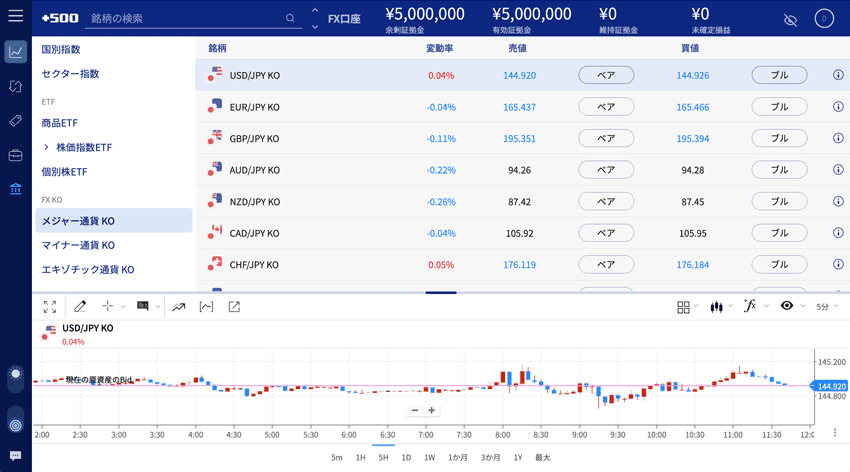The height and width of the screenshot is (472, 850).
Task: Open info icon for CAD/JPY KO
Action: pos(838,232)
